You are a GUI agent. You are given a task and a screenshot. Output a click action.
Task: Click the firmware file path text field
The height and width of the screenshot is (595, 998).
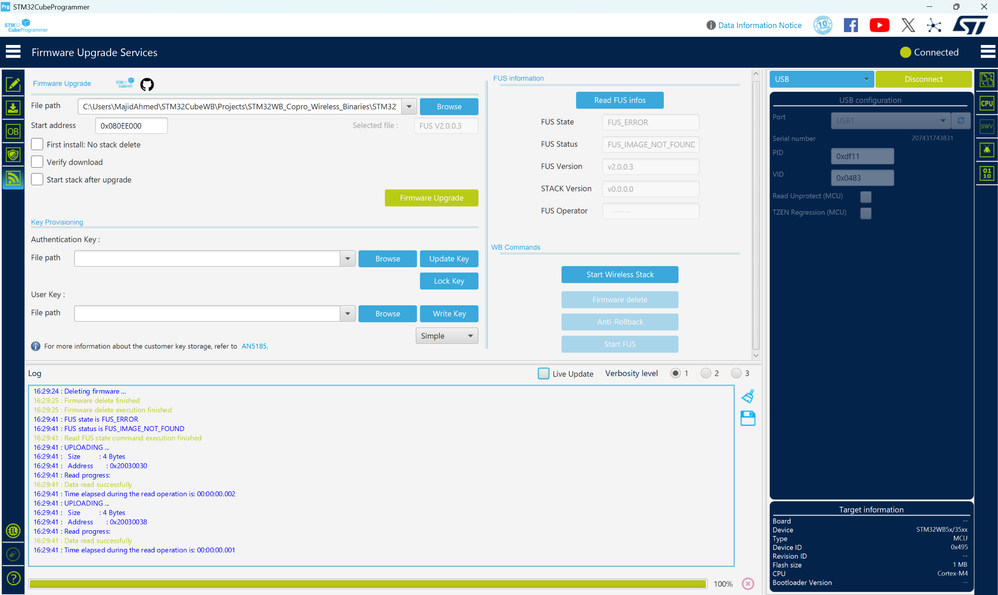[x=240, y=106]
